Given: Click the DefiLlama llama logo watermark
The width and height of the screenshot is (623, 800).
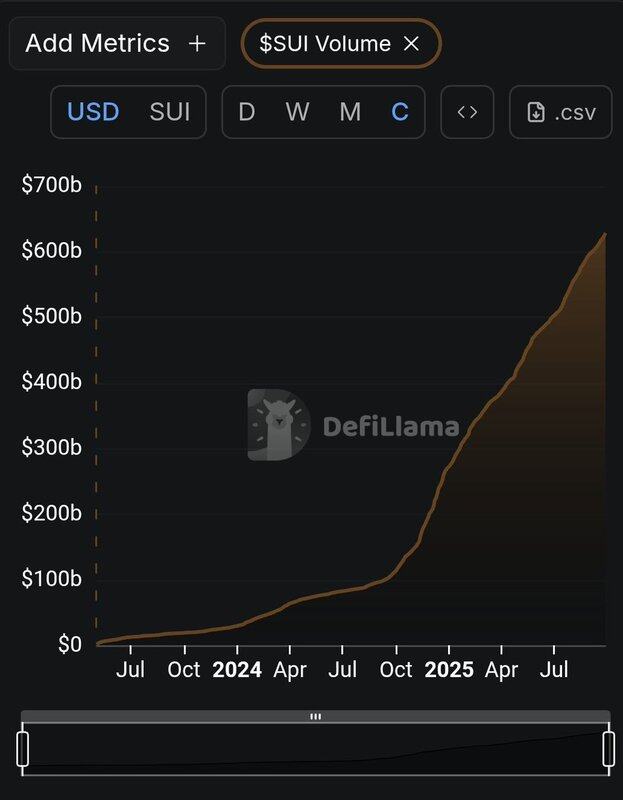Looking at the screenshot, I should [x=279, y=425].
